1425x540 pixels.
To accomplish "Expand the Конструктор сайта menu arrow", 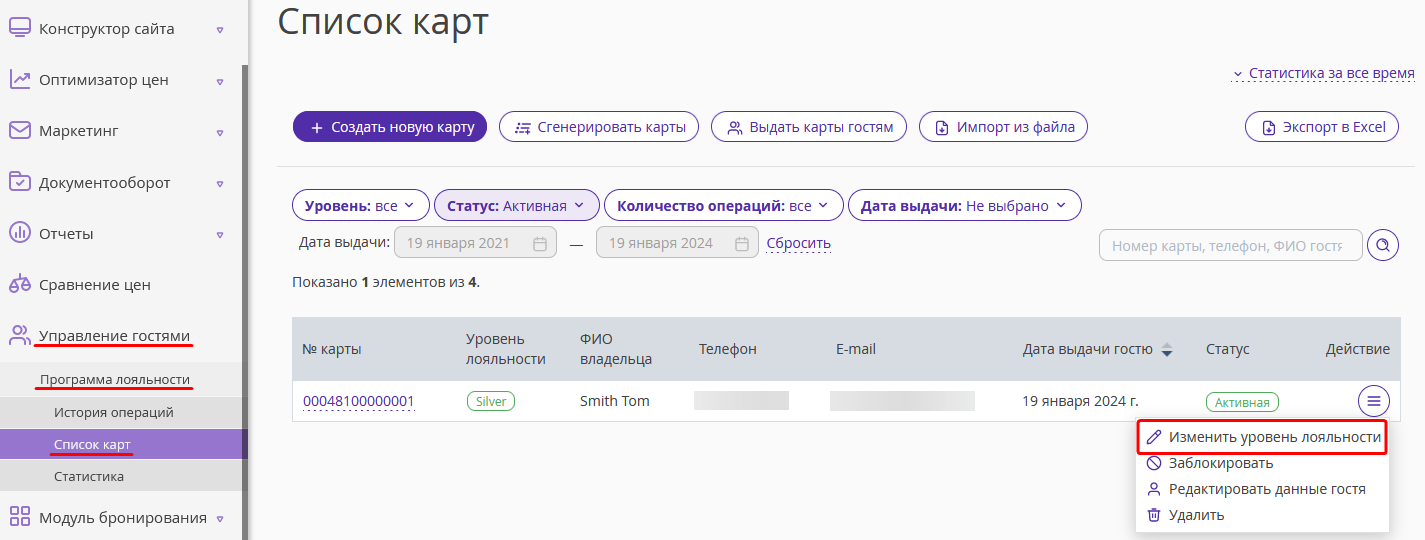I will pyautogui.click(x=220, y=29).
